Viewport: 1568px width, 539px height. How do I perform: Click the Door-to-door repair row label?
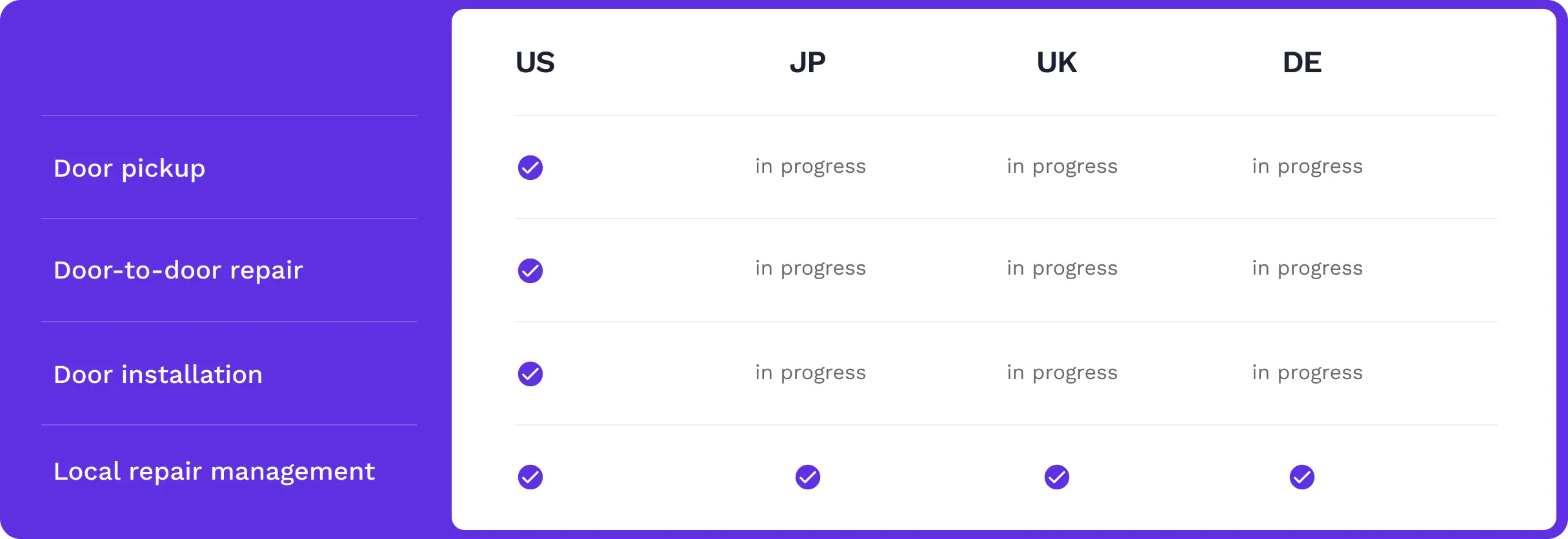[178, 270]
